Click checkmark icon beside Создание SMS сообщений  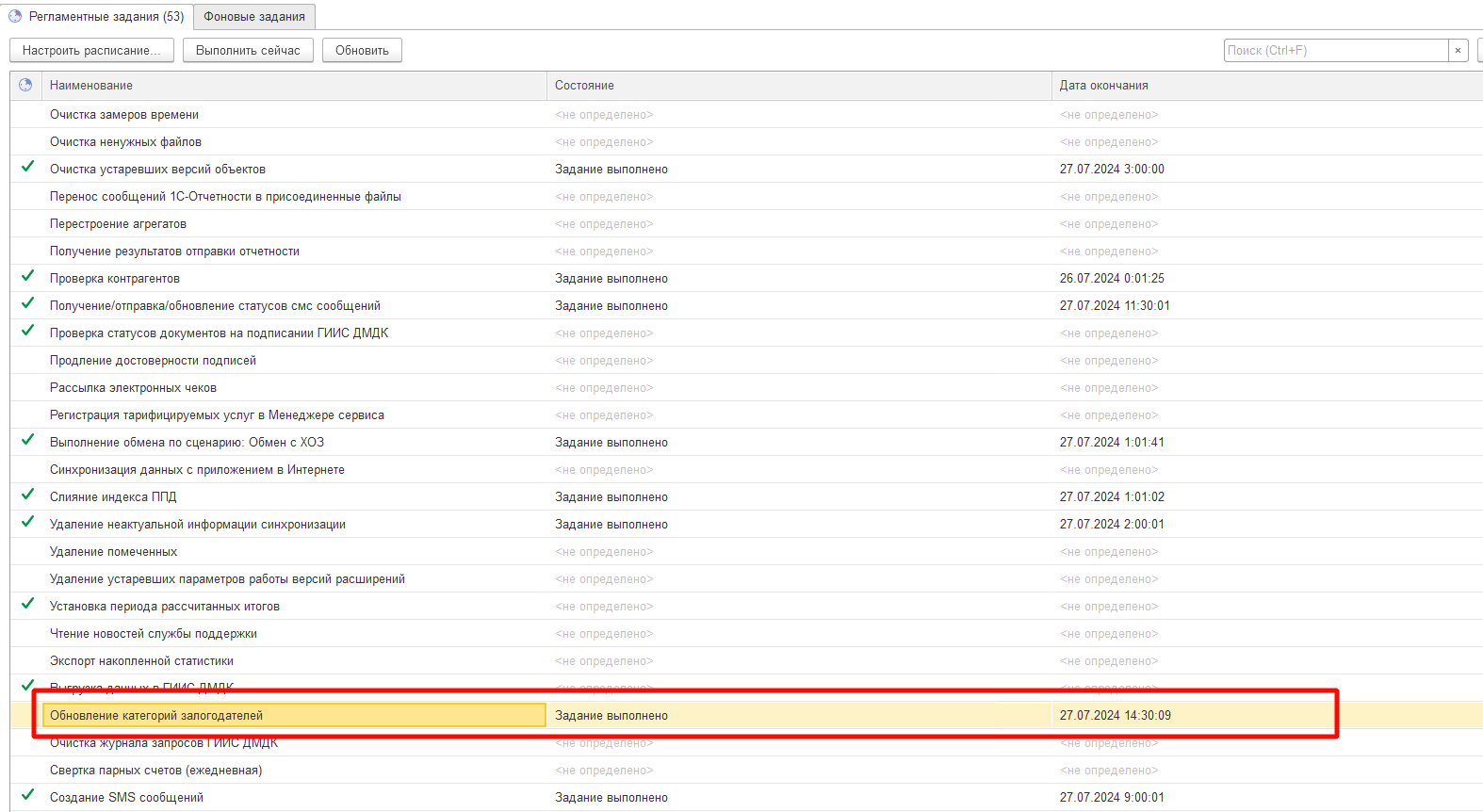pos(27,795)
